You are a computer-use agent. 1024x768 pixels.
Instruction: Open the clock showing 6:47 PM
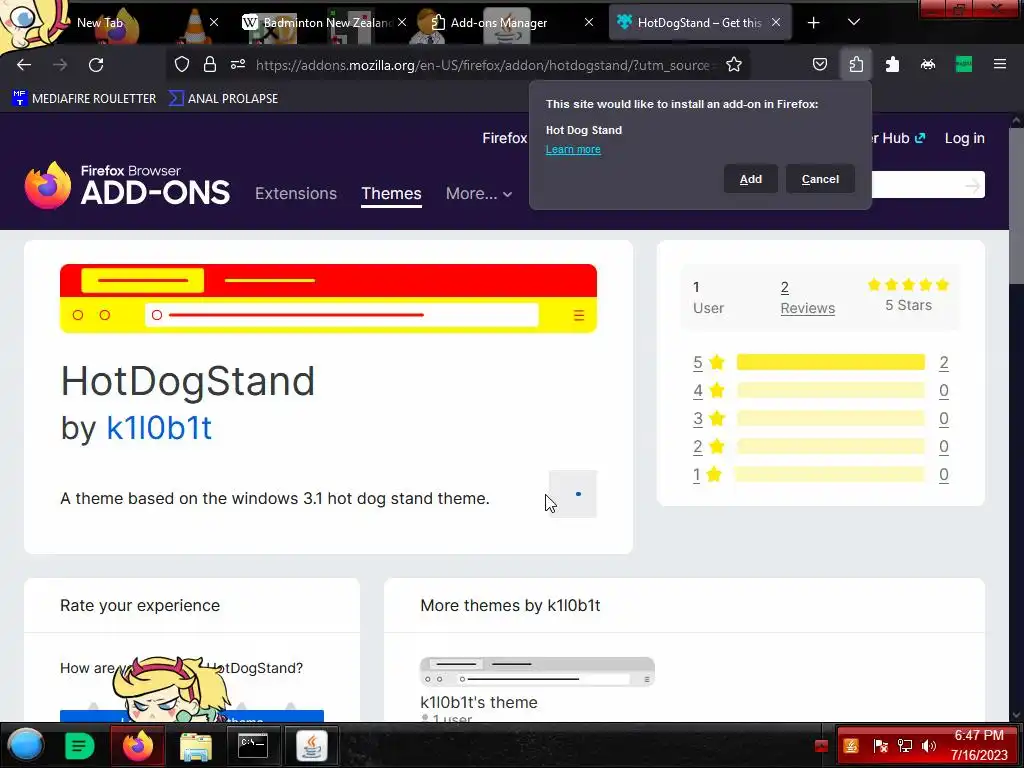click(x=979, y=745)
